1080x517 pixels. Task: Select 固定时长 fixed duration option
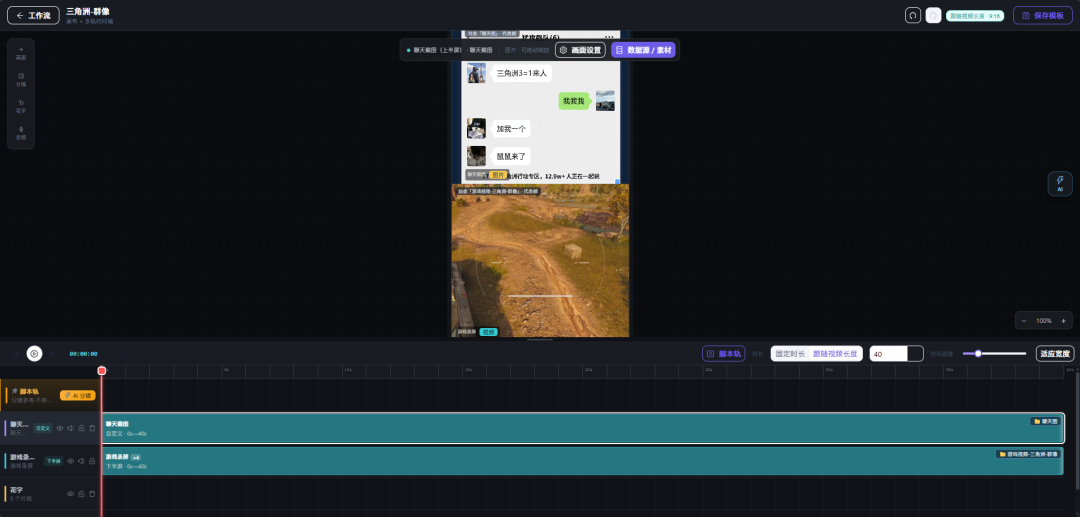[790, 354]
